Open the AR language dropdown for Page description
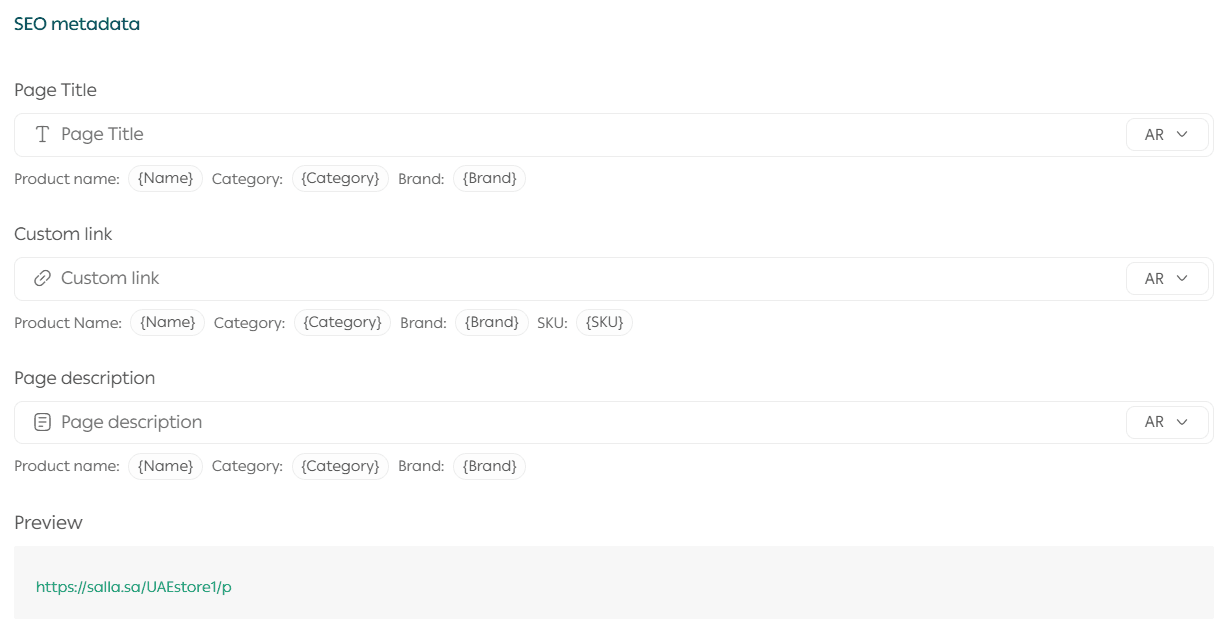The width and height of the screenshot is (1228, 636). pyautogui.click(x=1167, y=422)
